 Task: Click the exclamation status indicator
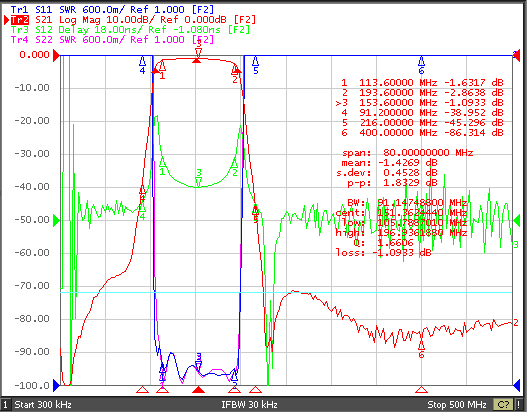click(520, 405)
